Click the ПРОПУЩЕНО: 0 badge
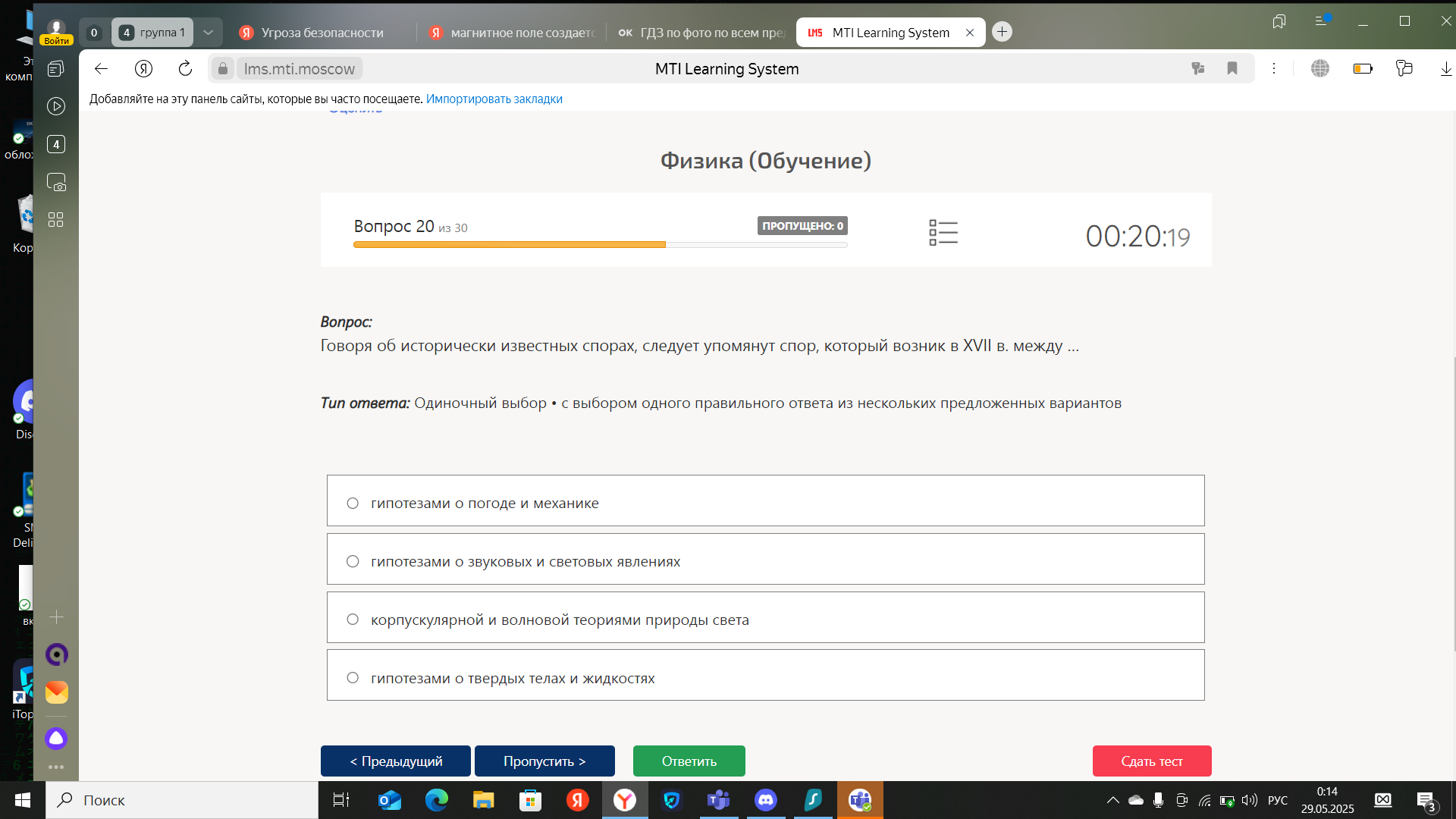Viewport: 1456px width, 819px height. (802, 226)
